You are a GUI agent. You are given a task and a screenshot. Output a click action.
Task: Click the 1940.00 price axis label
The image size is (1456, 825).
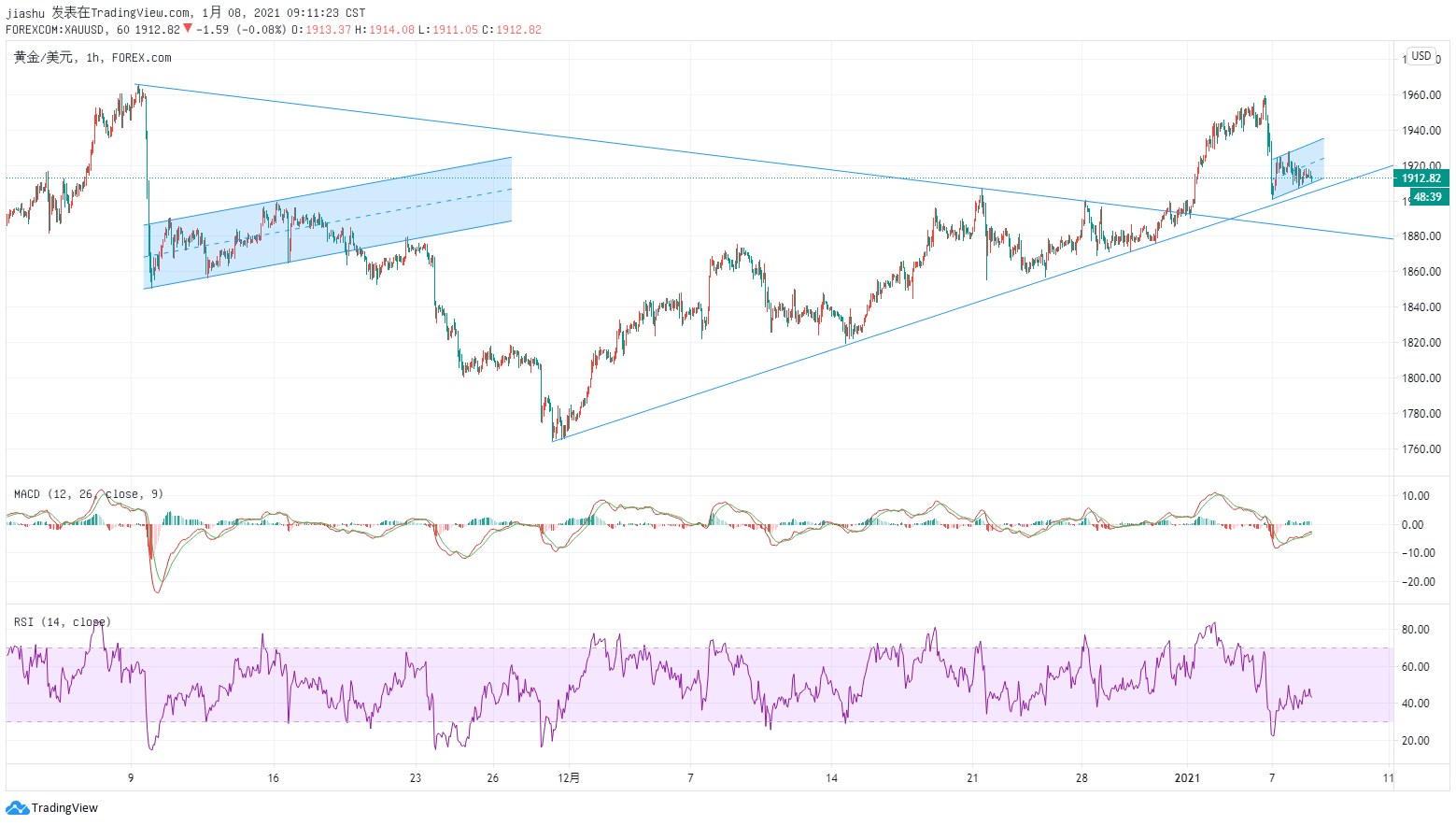pyautogui.click(x=1421, y=131)
